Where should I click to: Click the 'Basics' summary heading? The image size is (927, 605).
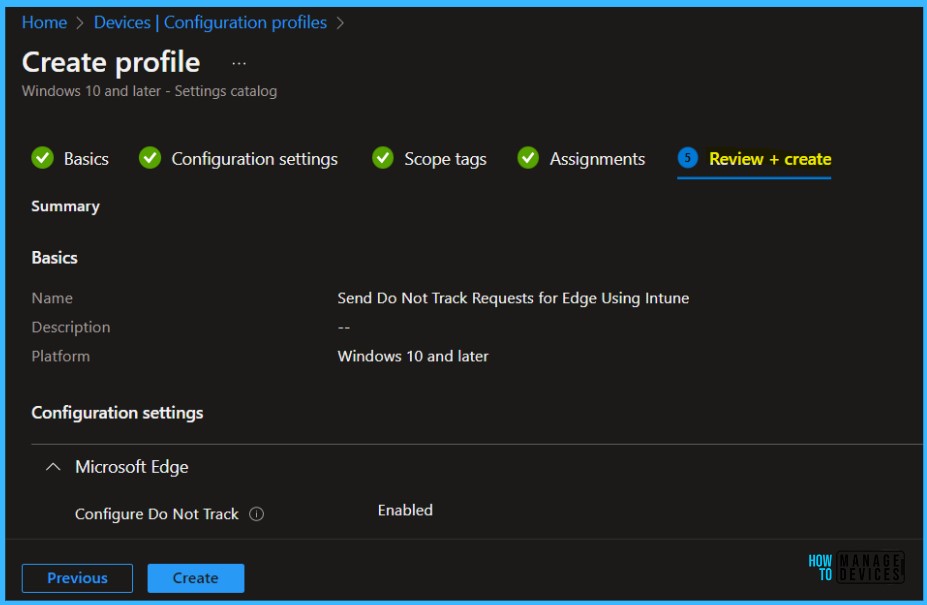[x=54, y=258]
